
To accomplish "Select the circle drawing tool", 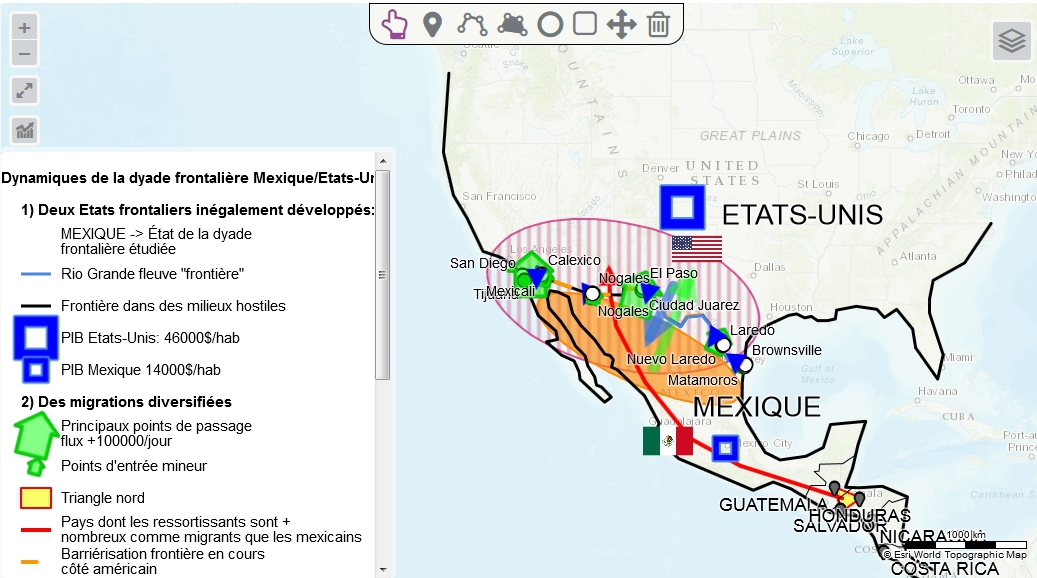I will point(550,24).
